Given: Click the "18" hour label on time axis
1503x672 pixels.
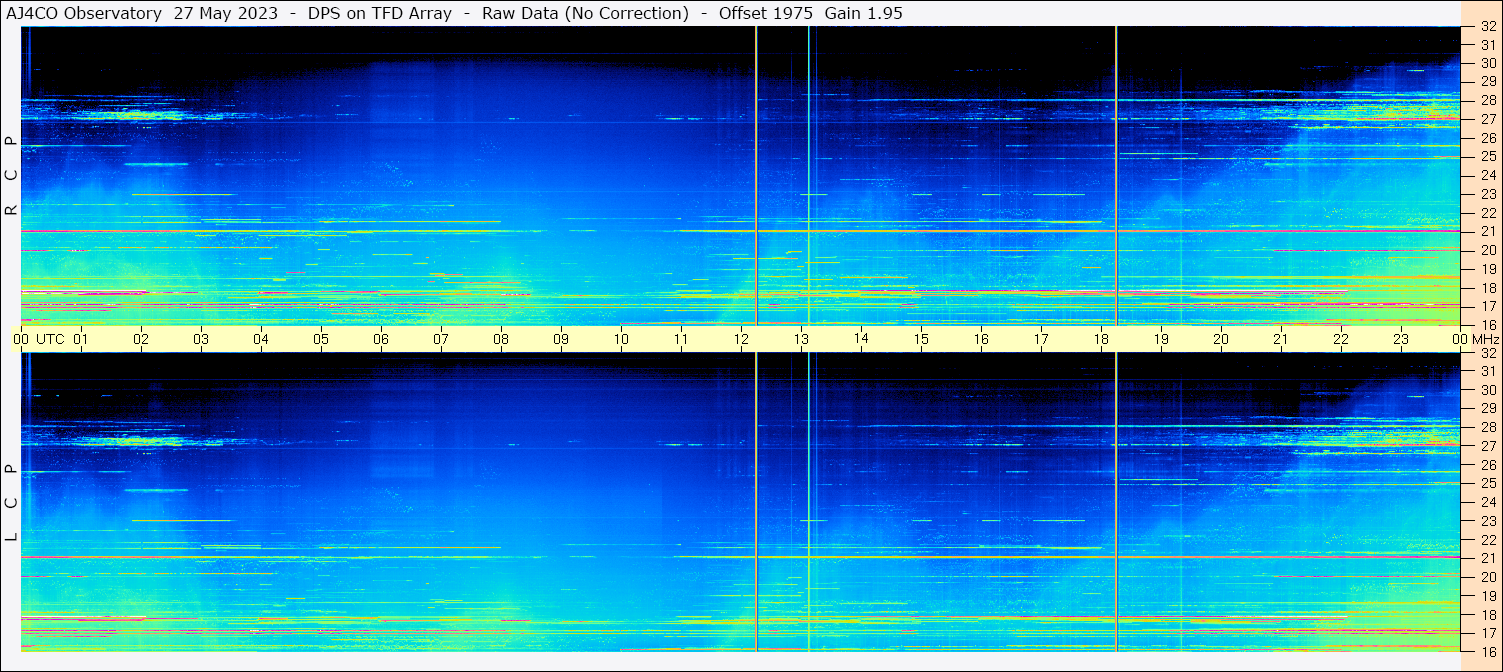Looking at the screenshot, I should tap(1101, 339).
